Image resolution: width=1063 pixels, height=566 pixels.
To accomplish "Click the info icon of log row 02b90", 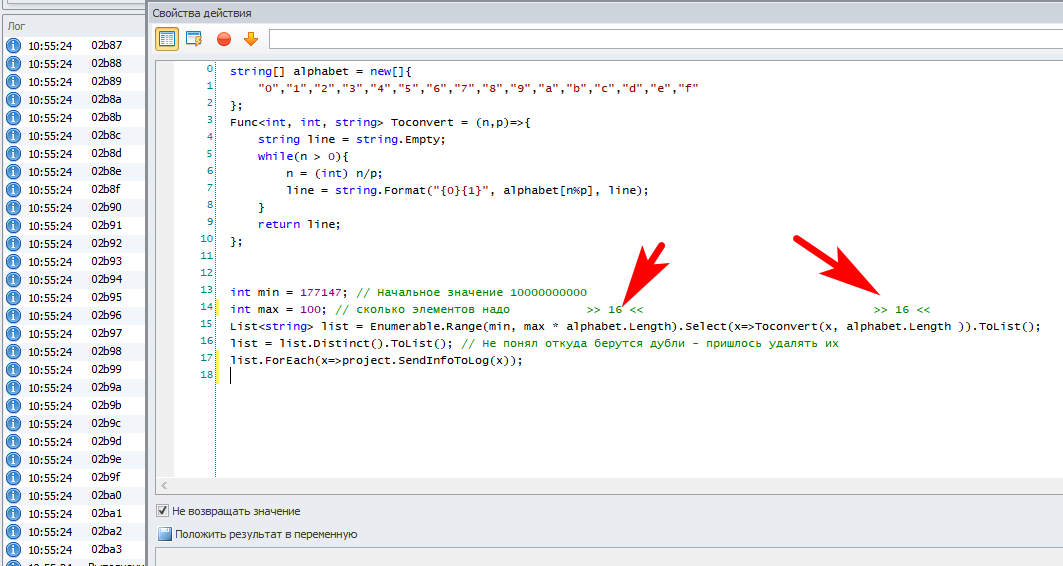I will [14, 207].
